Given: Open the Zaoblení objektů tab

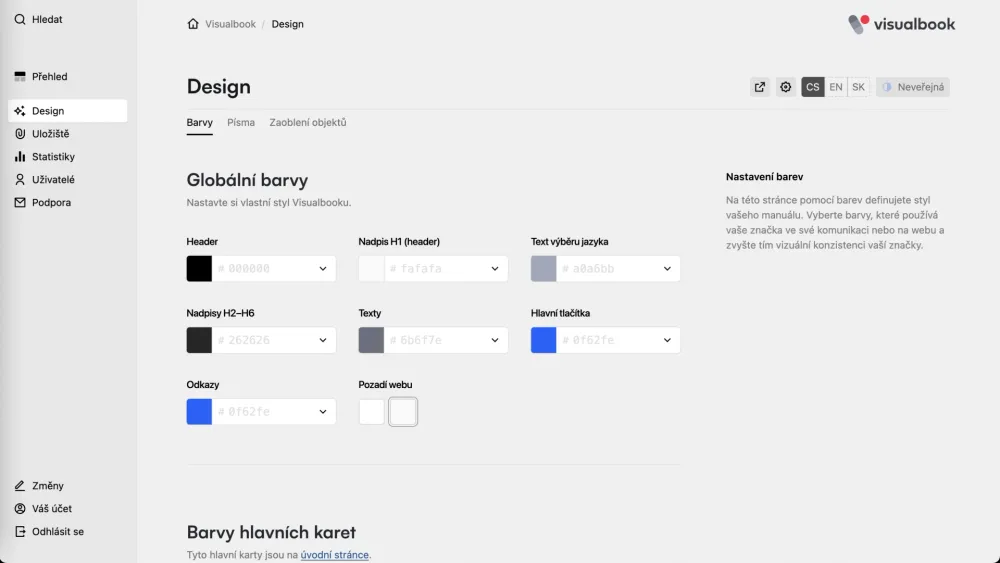Looking at the screenshot, I should tap(307, 122).
